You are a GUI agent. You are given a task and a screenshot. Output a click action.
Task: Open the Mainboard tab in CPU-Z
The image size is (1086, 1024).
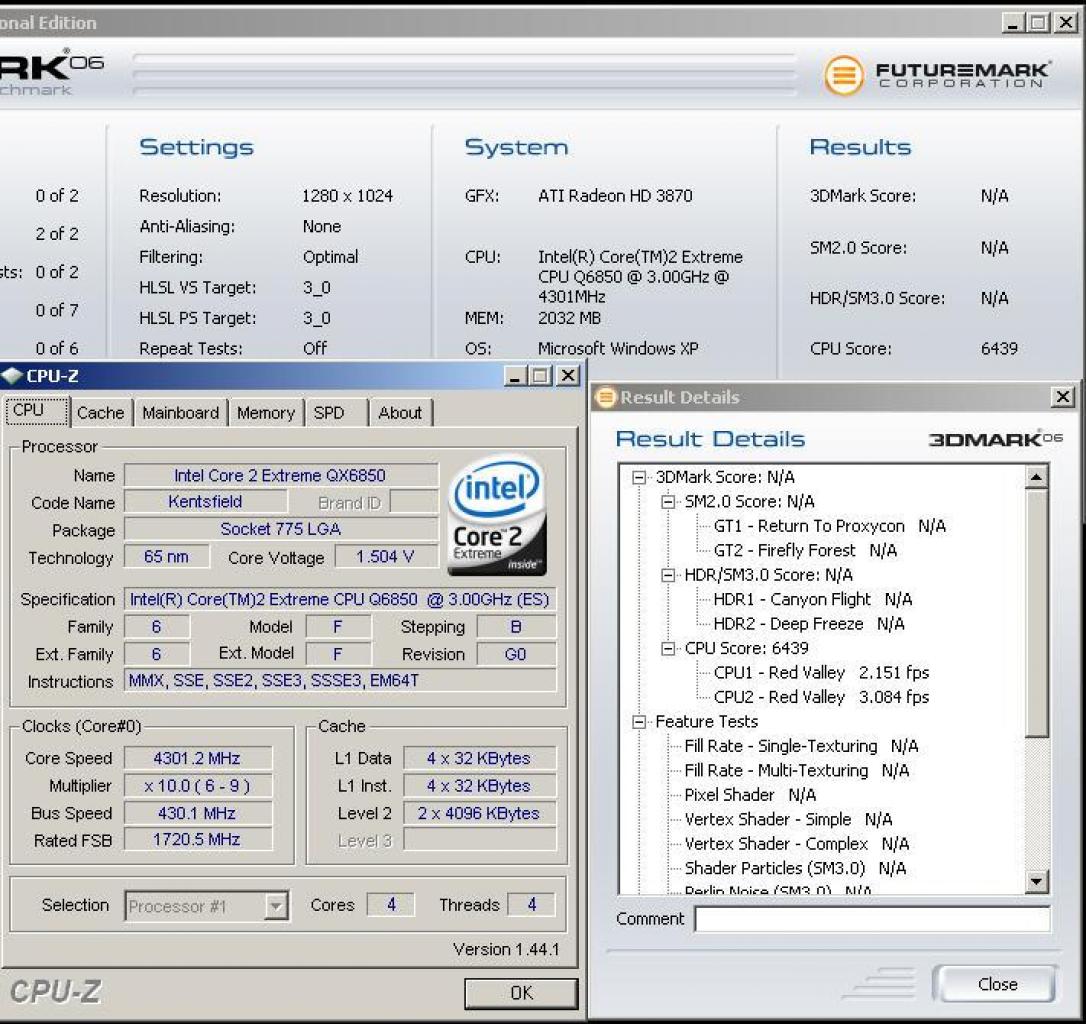181,413
